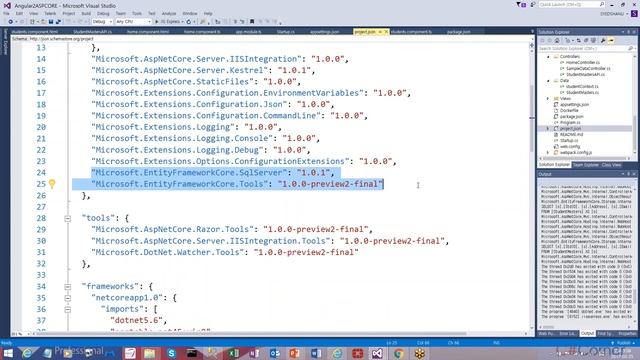Image resolution: width=640 pixels, height=360 pixels.
Task: Click the browser refresh toolbar icon
Action: (x=189, y=22)
